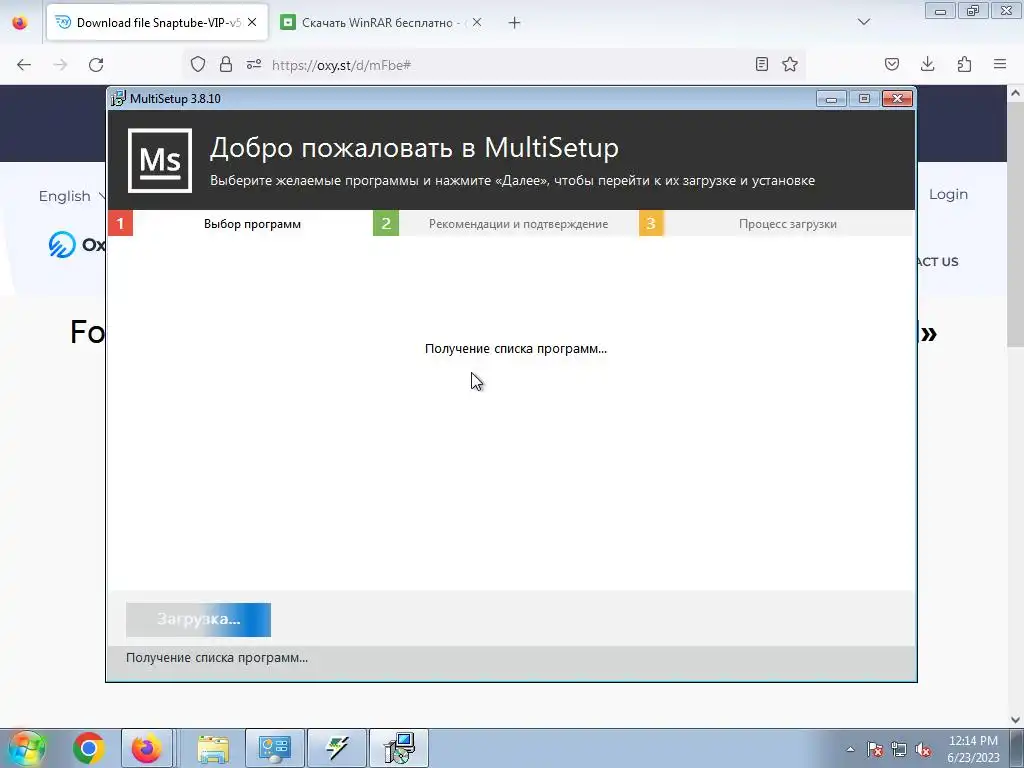Open a new Firefox tab
Image resolution: width=1024 pixels, height=768 pixels.
(x=515, y=23)
